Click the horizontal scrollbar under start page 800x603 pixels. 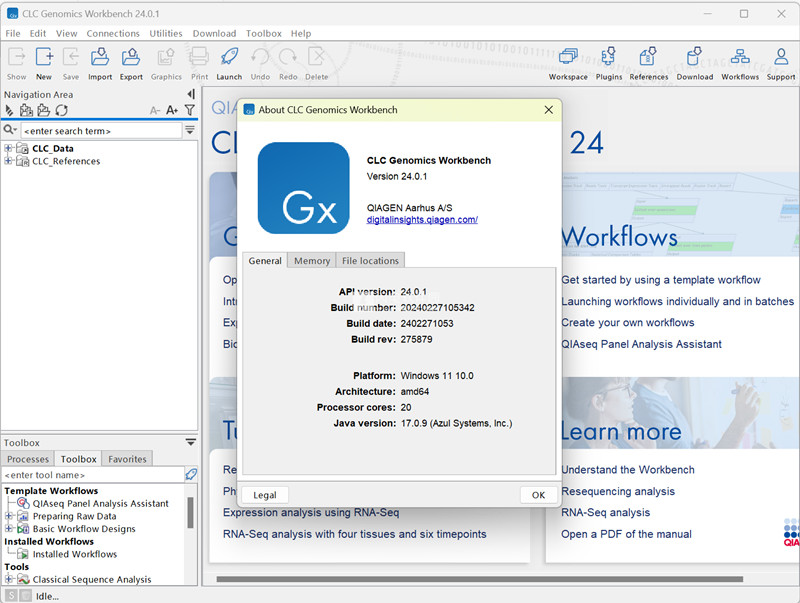(480, 579)
